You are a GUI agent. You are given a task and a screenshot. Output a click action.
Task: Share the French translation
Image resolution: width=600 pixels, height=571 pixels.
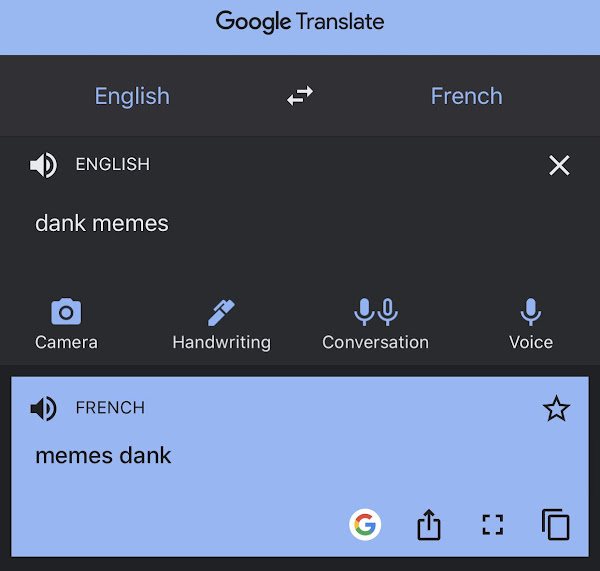(429, 525)
